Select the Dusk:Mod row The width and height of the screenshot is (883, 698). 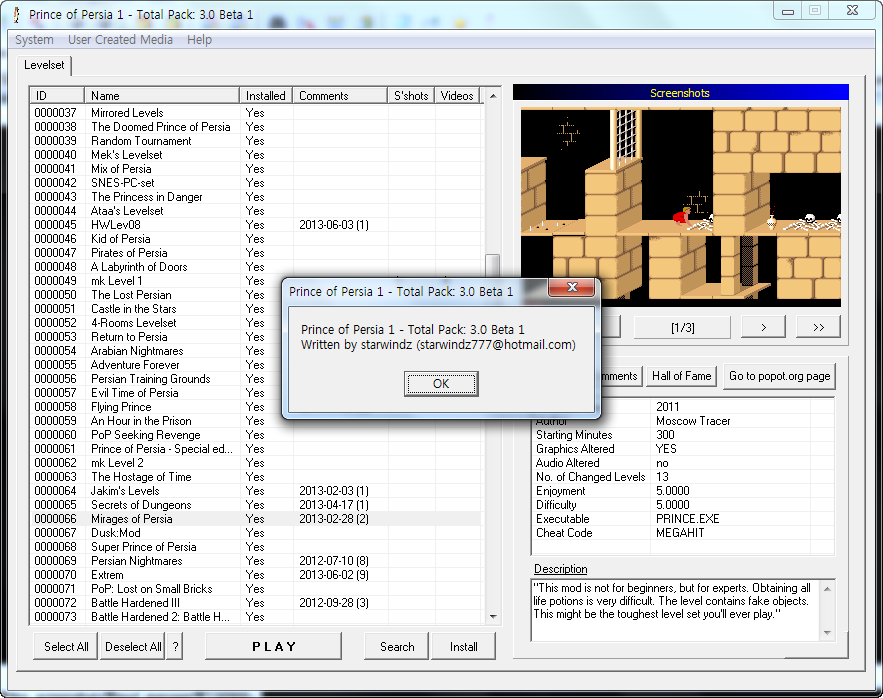click(256, 533)
